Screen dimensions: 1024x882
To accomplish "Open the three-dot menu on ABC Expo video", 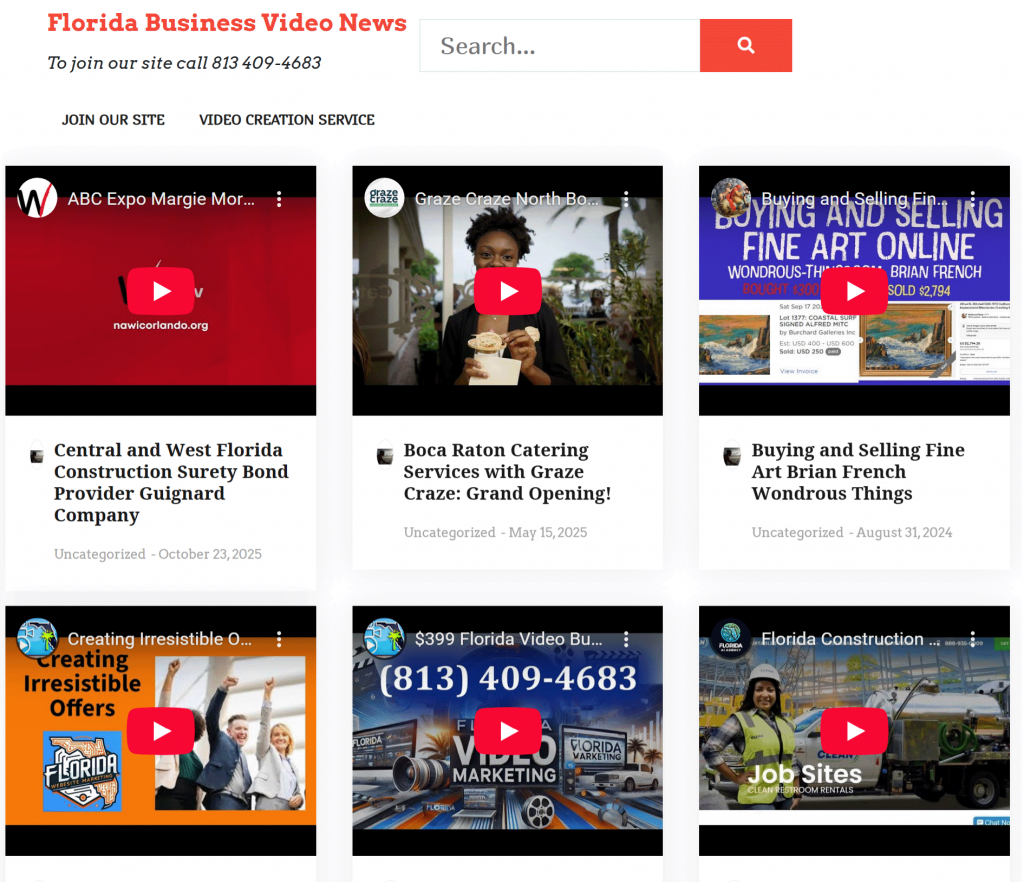I will [x=279, y=200].
